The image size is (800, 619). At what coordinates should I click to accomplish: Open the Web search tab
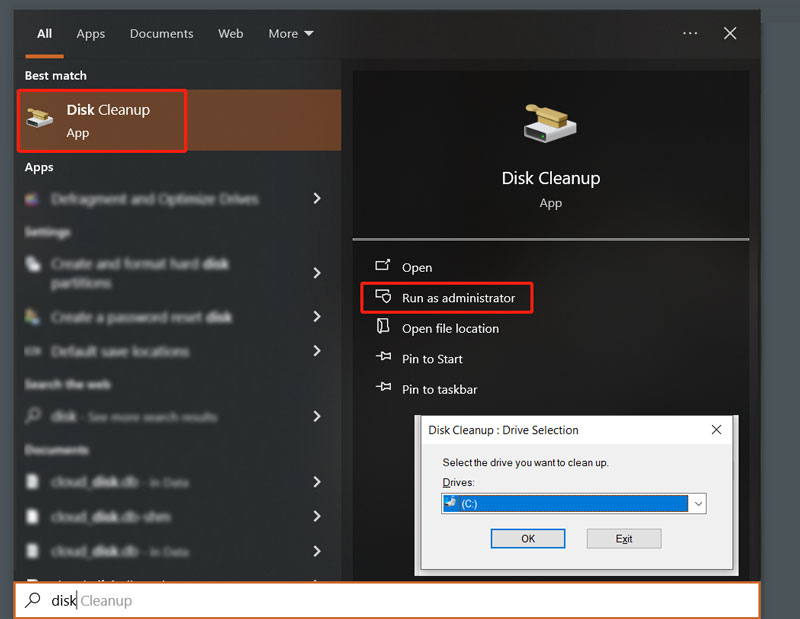coord(231,34)
